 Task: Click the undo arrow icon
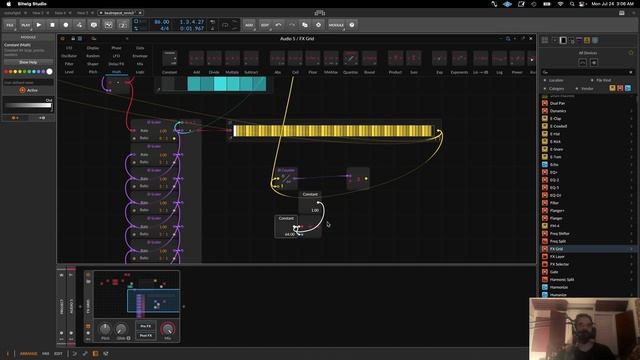point(278,25)
